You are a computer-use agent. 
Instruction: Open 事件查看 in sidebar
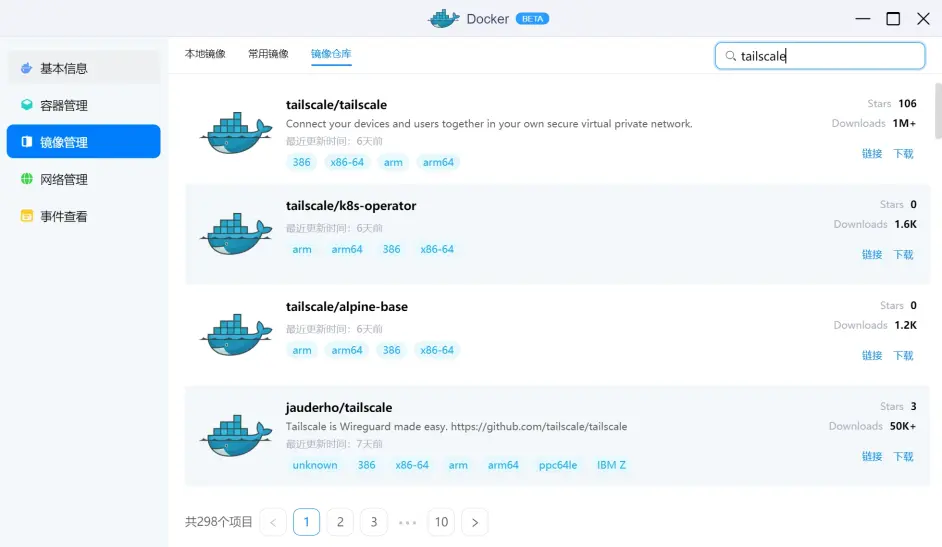[x=84, y=216]
